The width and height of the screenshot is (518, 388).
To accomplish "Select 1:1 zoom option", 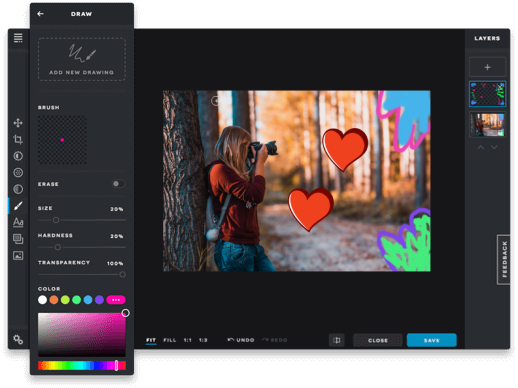I will (188, 340).
